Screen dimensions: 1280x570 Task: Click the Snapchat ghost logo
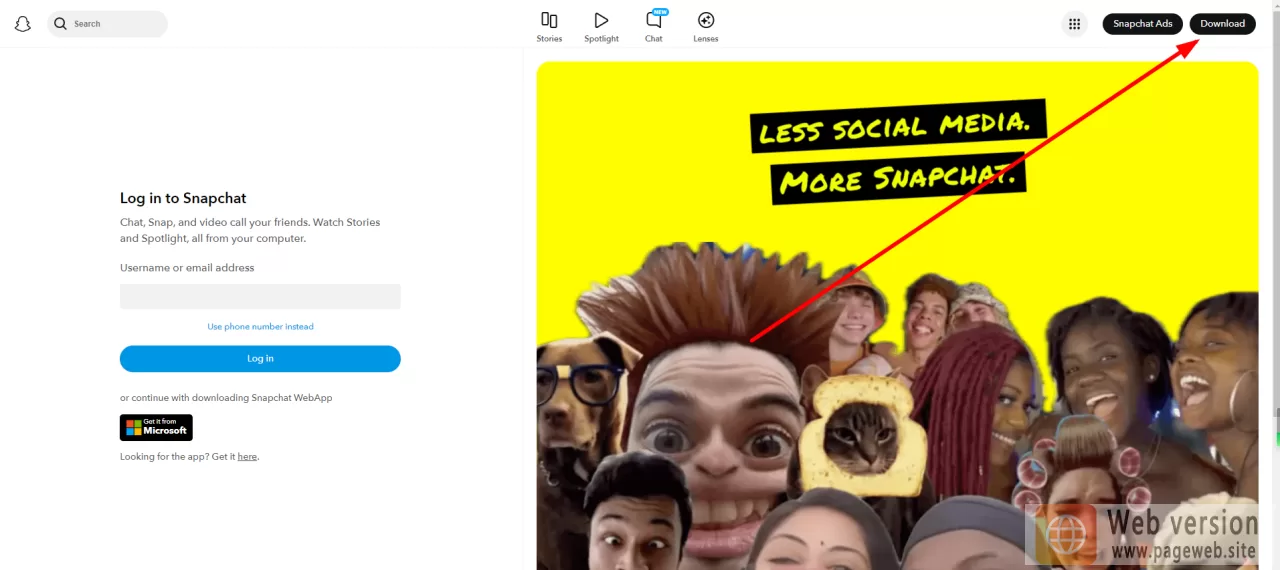point(23,24)
